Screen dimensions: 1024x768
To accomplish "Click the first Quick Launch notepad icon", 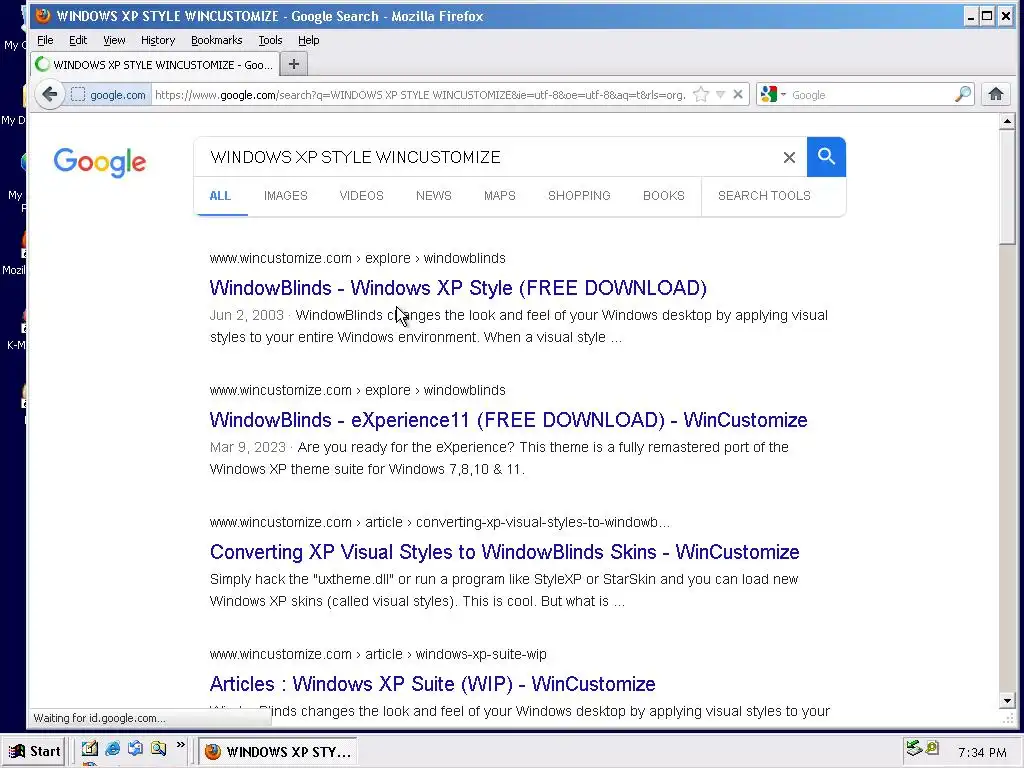I will point(89,748).
